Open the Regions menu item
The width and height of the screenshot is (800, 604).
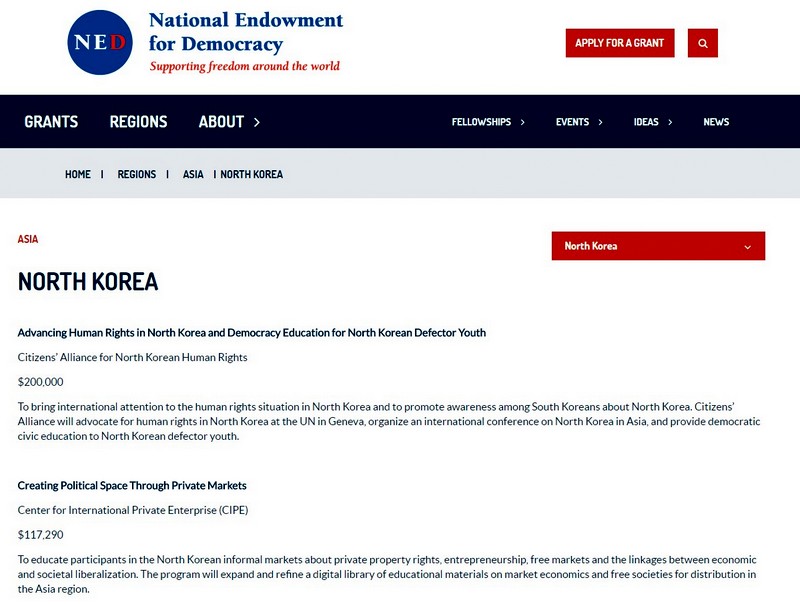138,121
